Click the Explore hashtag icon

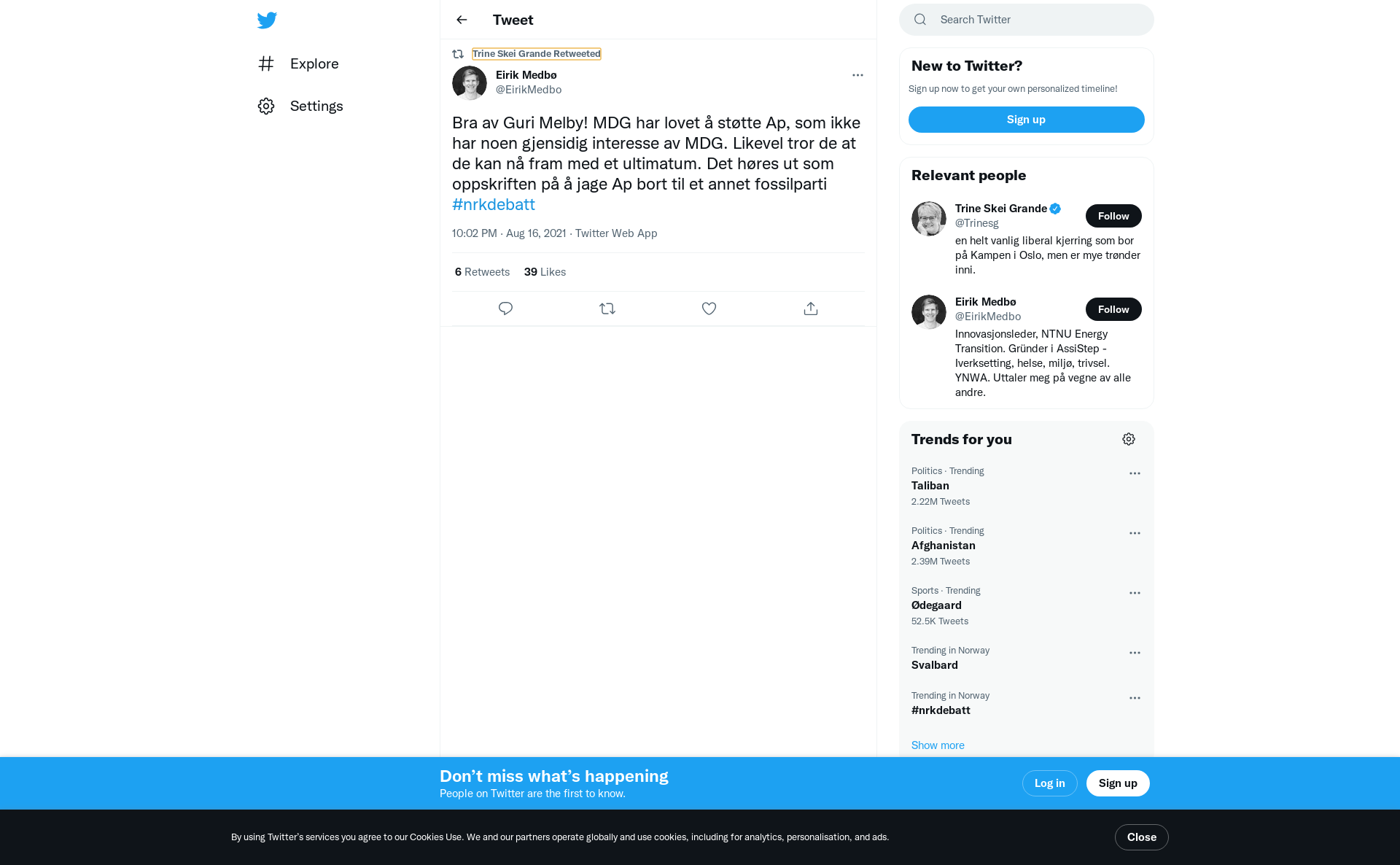click(266, 63)
